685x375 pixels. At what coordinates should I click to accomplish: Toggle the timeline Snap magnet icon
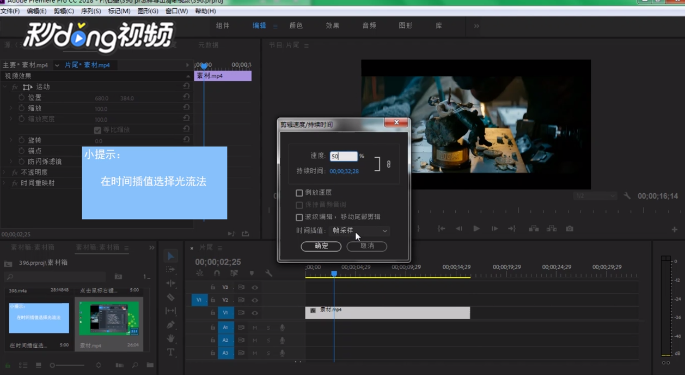click(x=217, y=273)
